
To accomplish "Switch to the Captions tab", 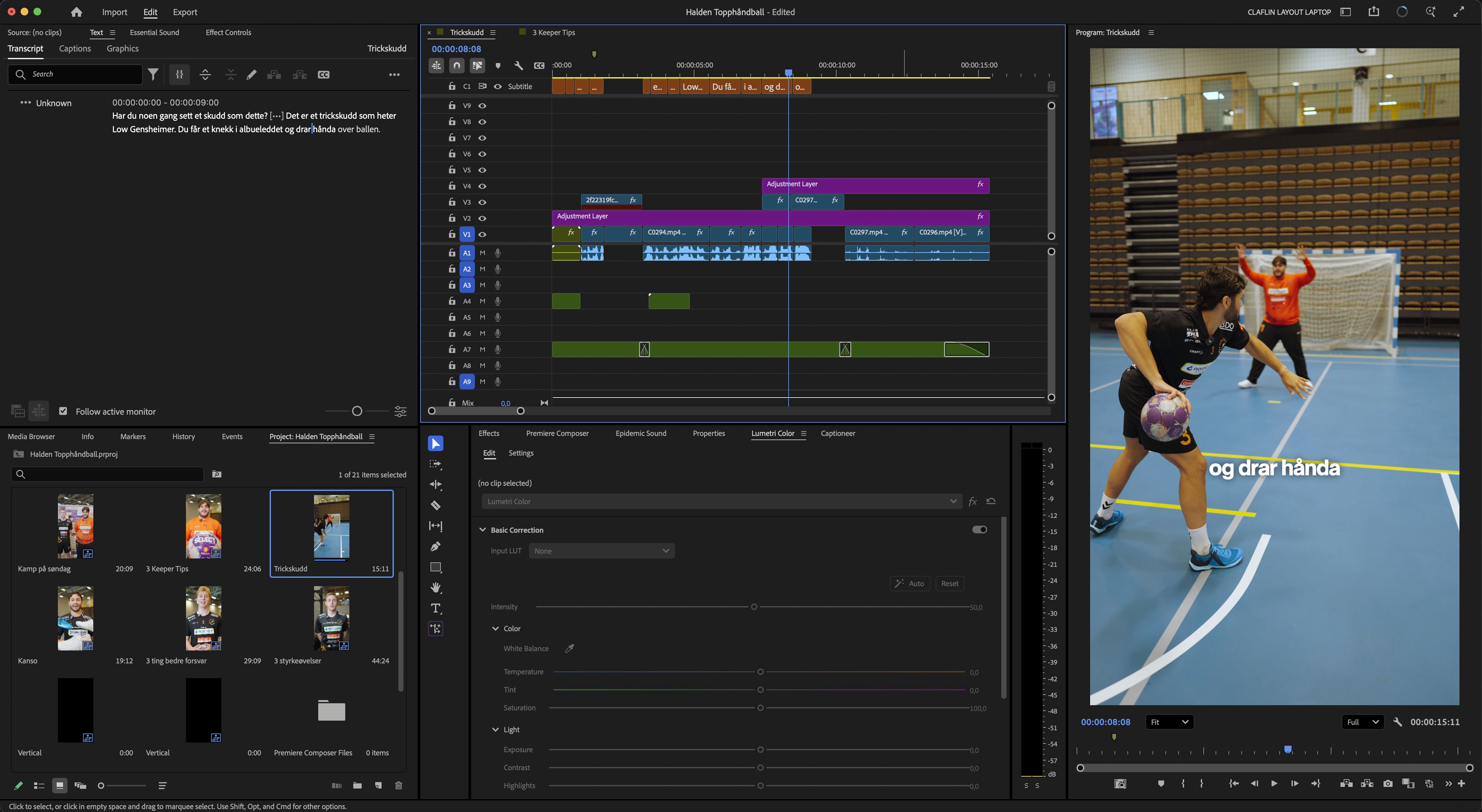I will point(75,48).
